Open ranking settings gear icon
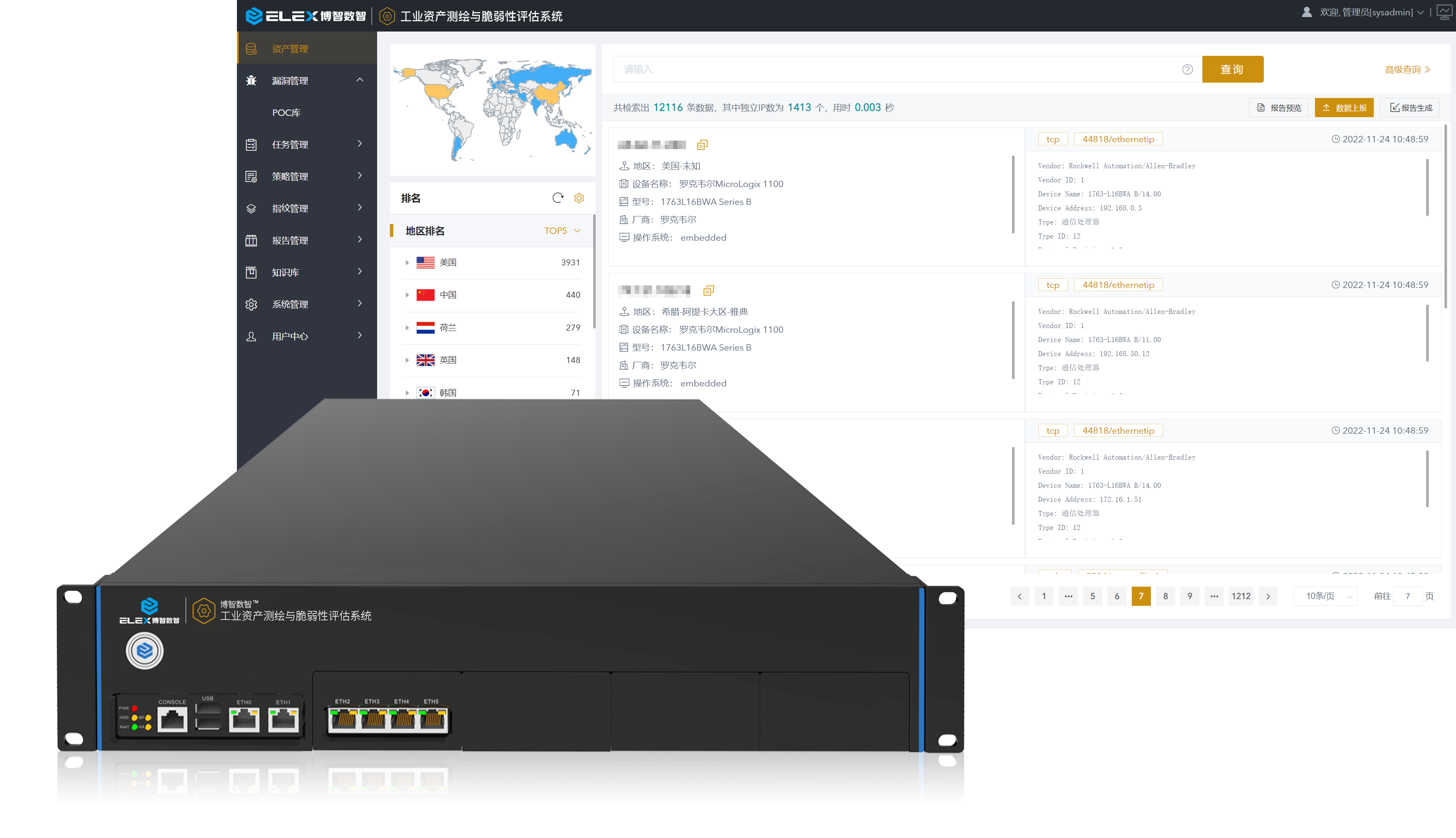The width and height of the screenshot is (1456, 838). 579,198
